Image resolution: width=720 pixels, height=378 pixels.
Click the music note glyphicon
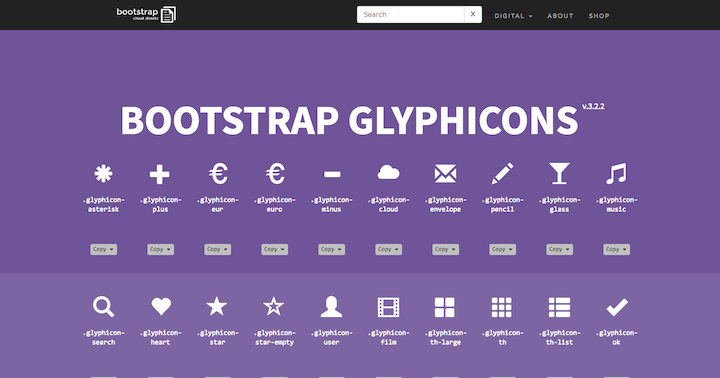click(616, 174)
